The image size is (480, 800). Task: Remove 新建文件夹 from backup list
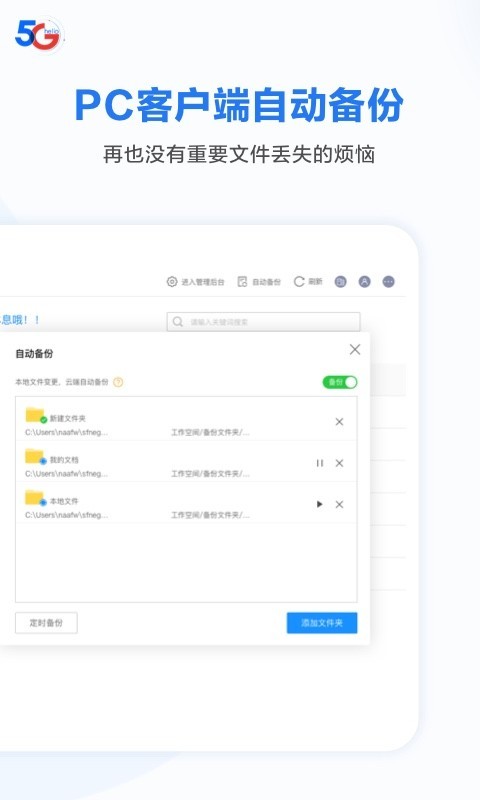[339, 422]
